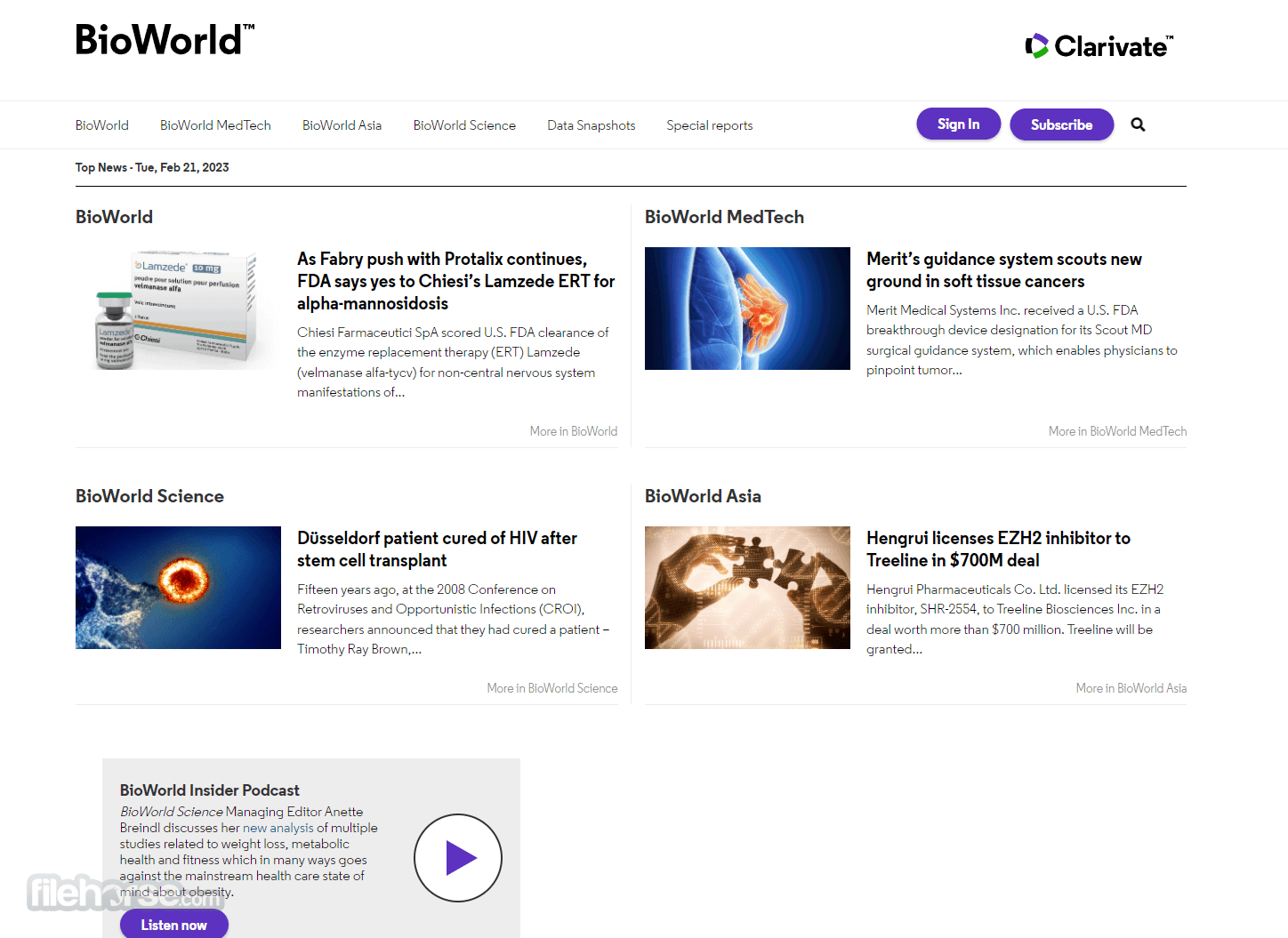Open the BioWorld nav menu item

click(102, 125)
